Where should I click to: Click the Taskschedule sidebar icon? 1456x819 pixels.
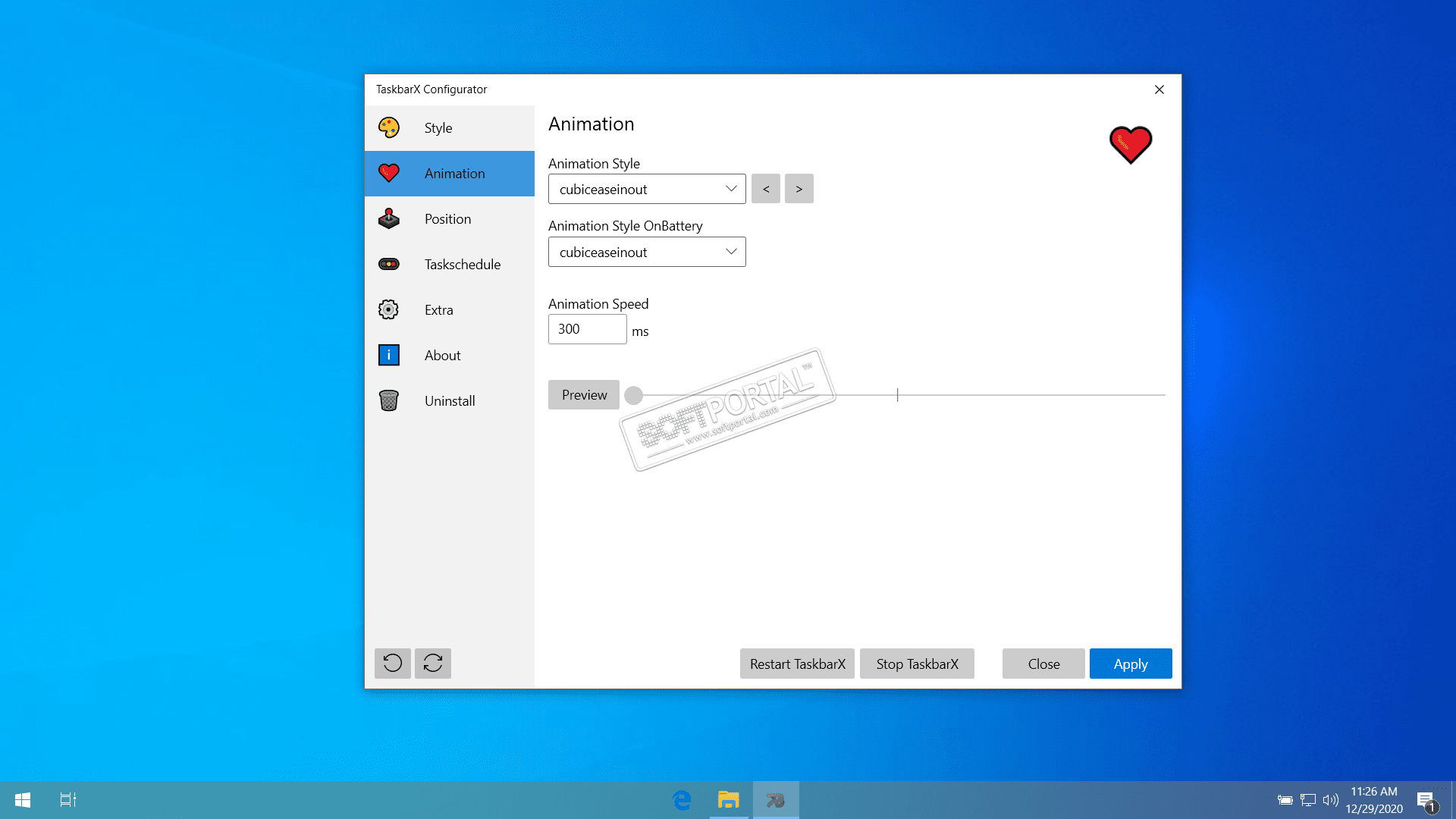(389, 265)
